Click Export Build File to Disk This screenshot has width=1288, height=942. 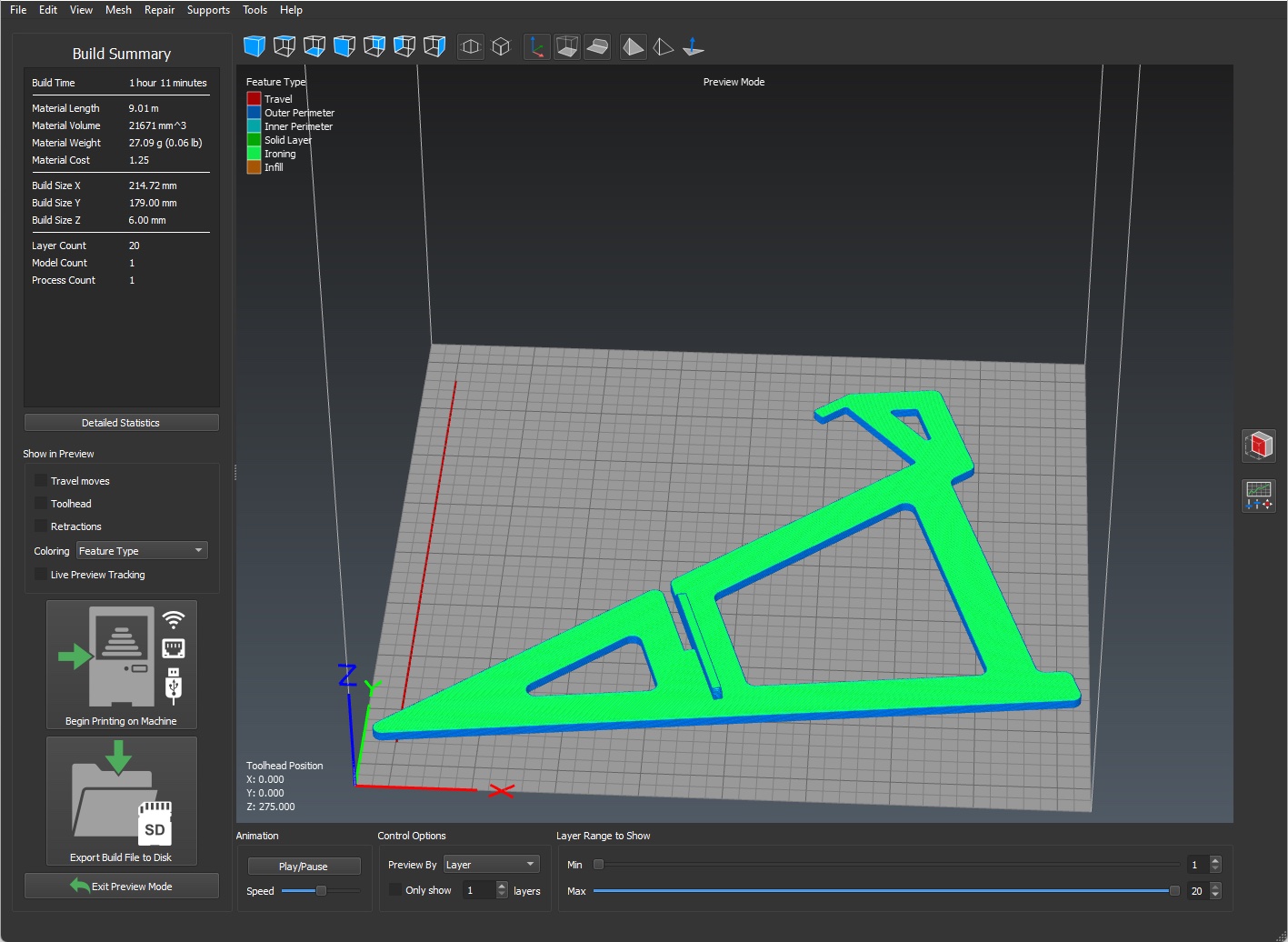(x=121, y=801)
